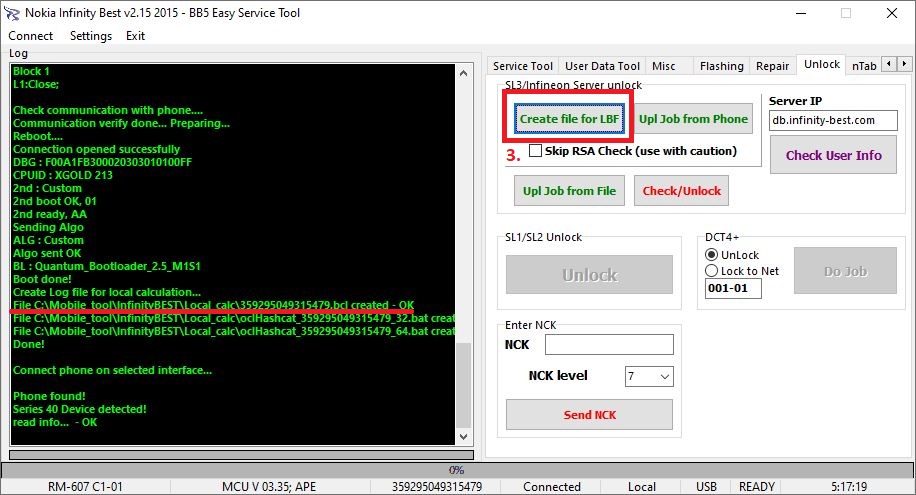Screen dimensions: 916x495
Task: Click the SL1/SL2 Unlock button
Action: pos(589,274)
